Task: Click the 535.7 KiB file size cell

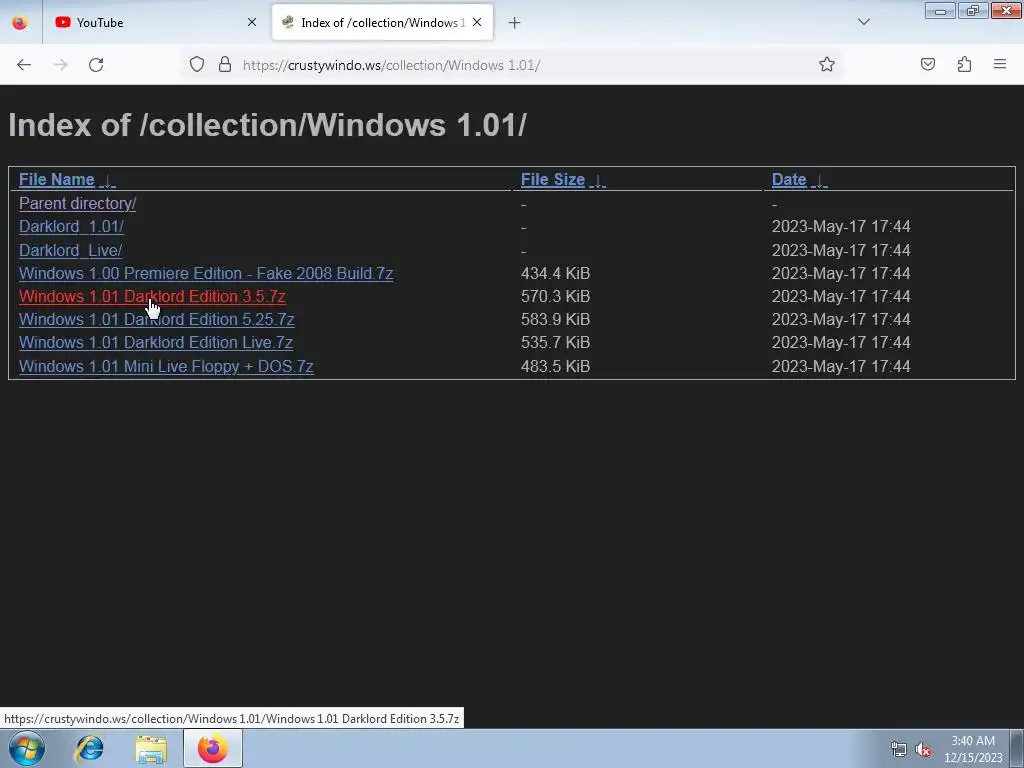Action: [555, 342]
